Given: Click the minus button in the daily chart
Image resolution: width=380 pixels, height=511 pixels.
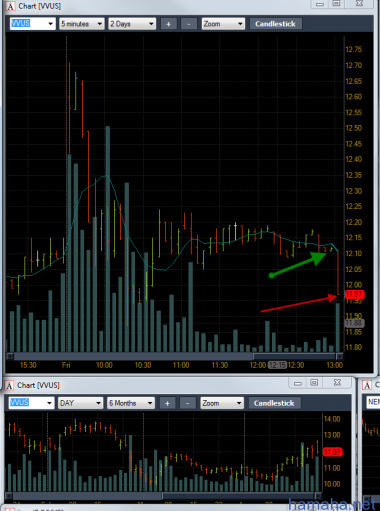Looking at the screenshot, I should [187, 403].
